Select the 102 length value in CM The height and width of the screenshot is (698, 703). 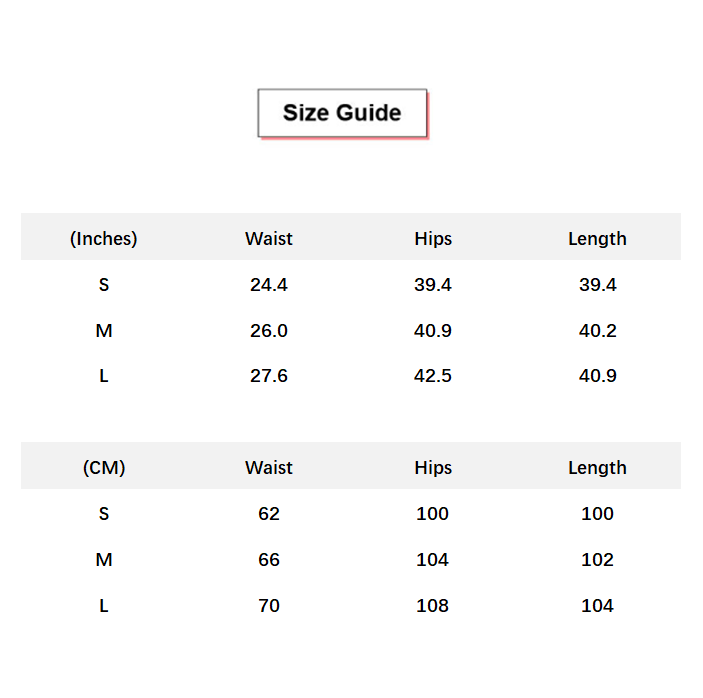coord(597,560)
